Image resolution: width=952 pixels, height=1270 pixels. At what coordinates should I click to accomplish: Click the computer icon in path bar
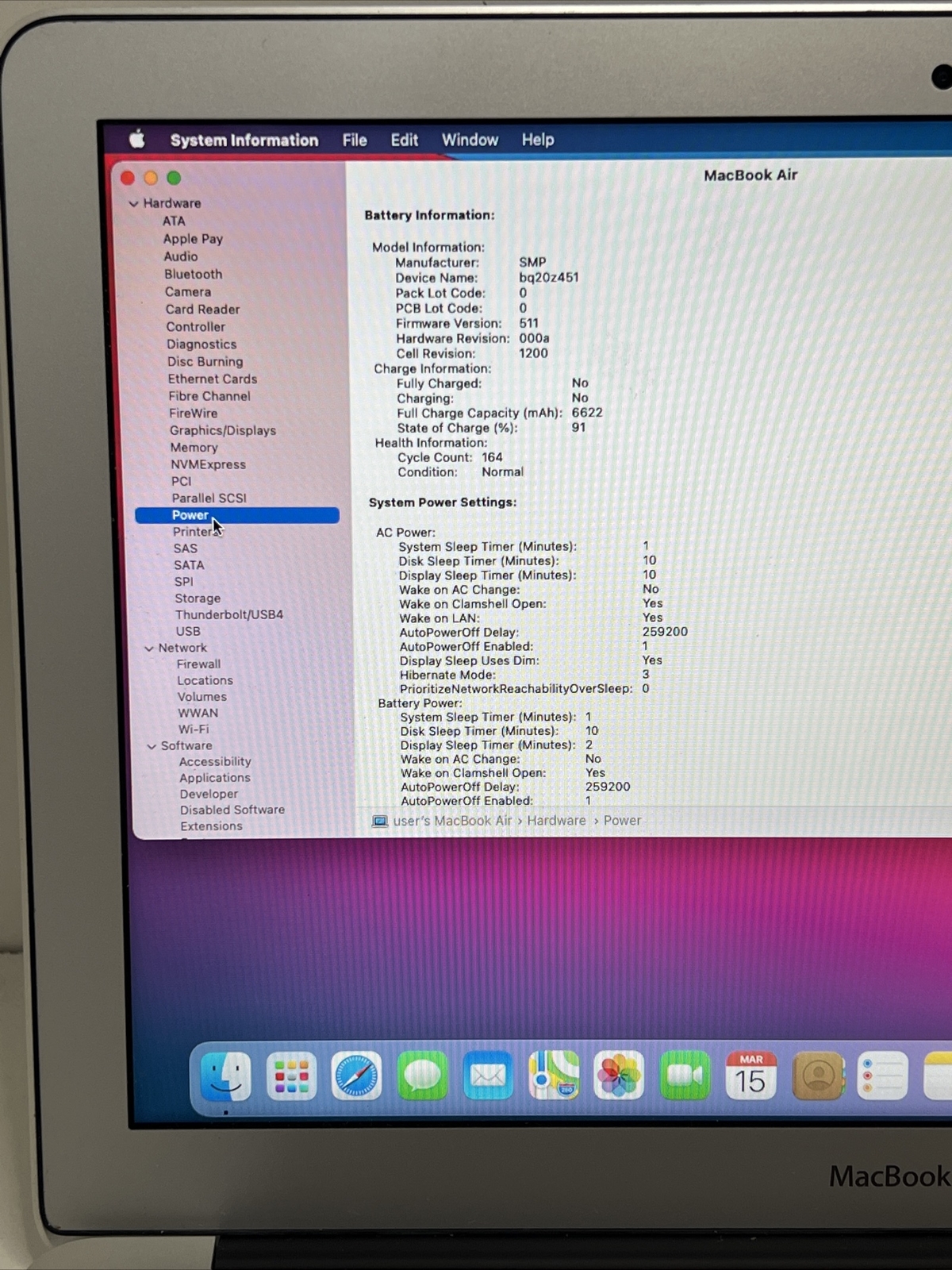coord(380,821)
